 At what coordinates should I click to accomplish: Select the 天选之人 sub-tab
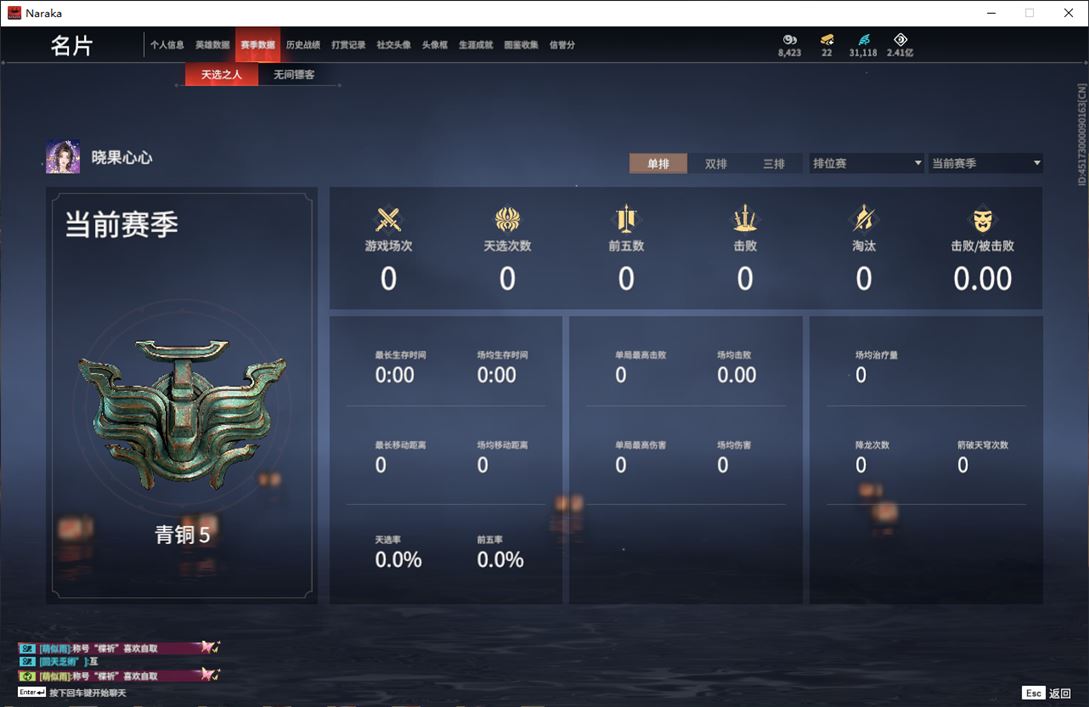pyautogui.click(x=222, y=74)
